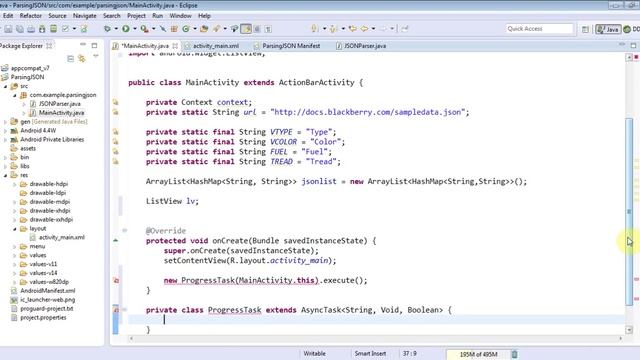Switch to the Java perspective button
This screenshot has width=640, height=360.
pyautogui.click(x=608, y=29)
